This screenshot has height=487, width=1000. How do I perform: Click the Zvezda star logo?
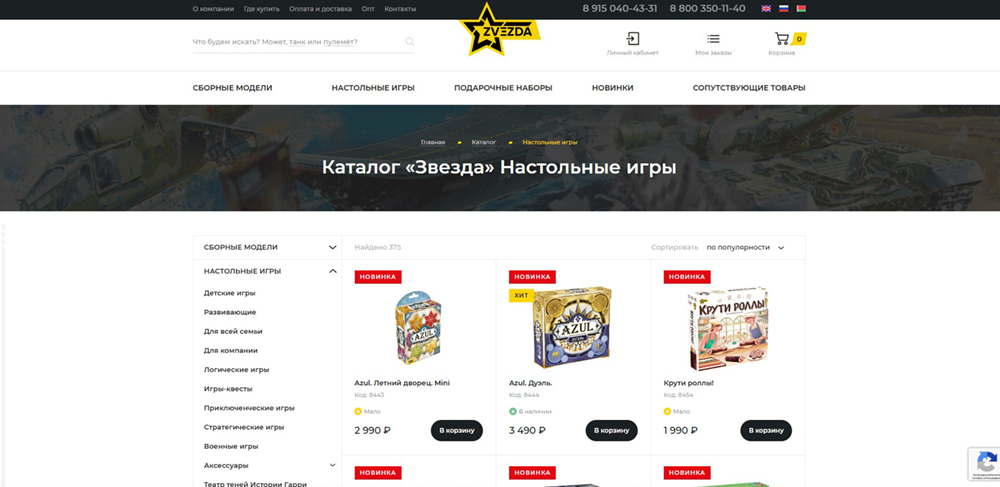point(500,29)
